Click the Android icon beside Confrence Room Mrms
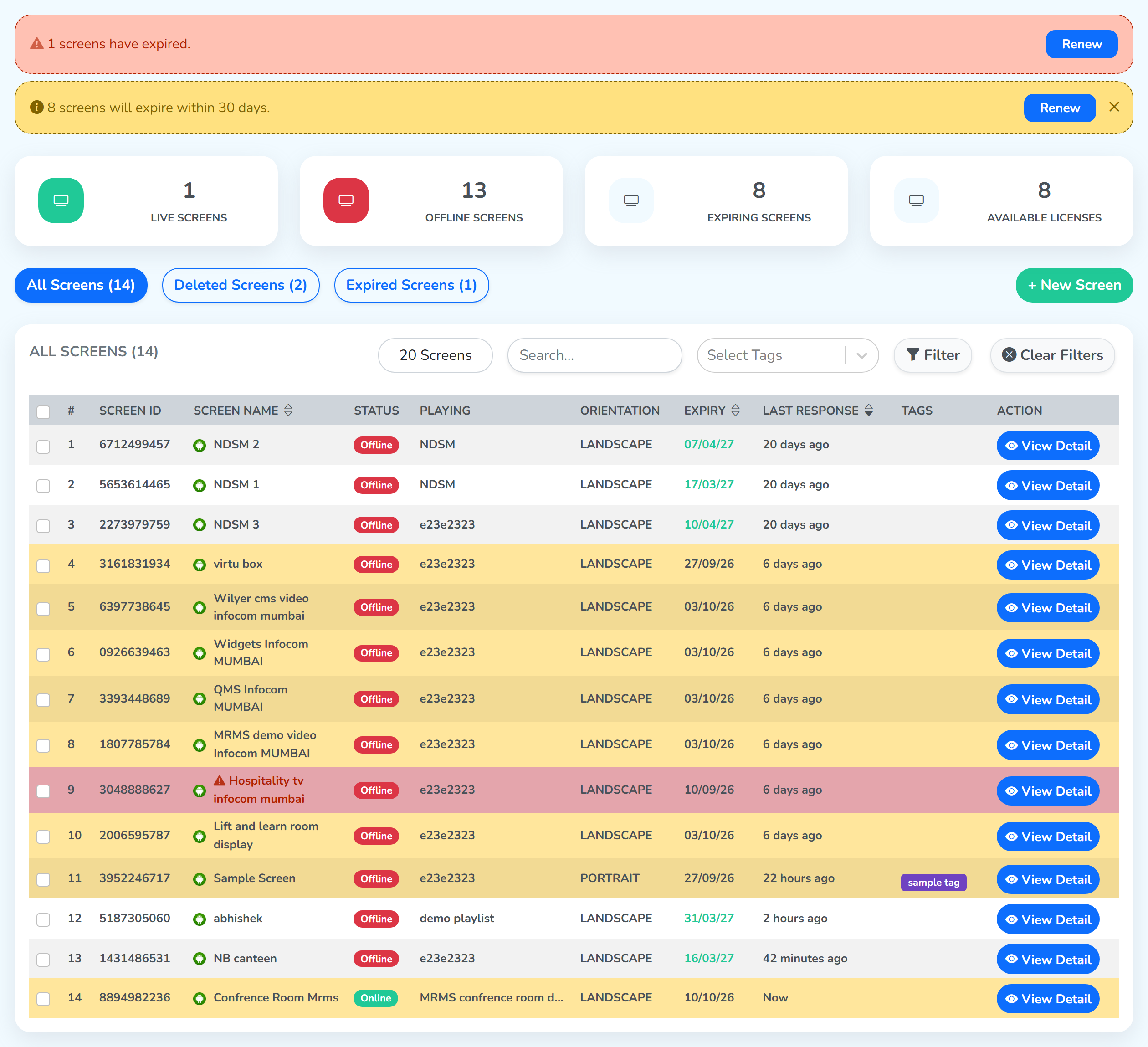This screenshot has height=1047, width=1148. [200, 999]
